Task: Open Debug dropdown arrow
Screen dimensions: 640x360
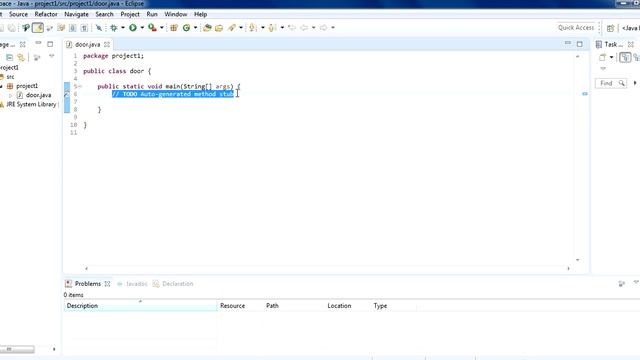Action: tap(122, 28)
